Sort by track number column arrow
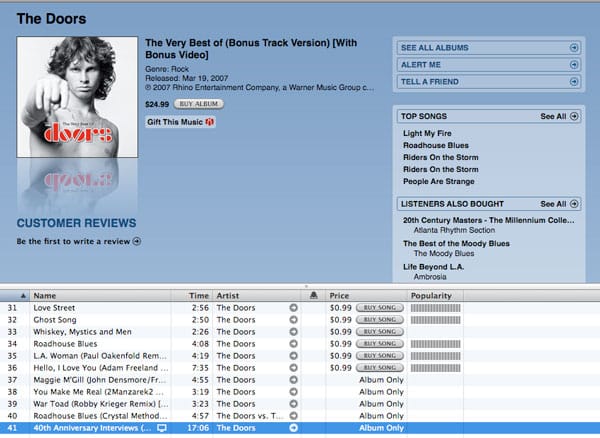This screenshot has height=438, width=600. [23, 296]
